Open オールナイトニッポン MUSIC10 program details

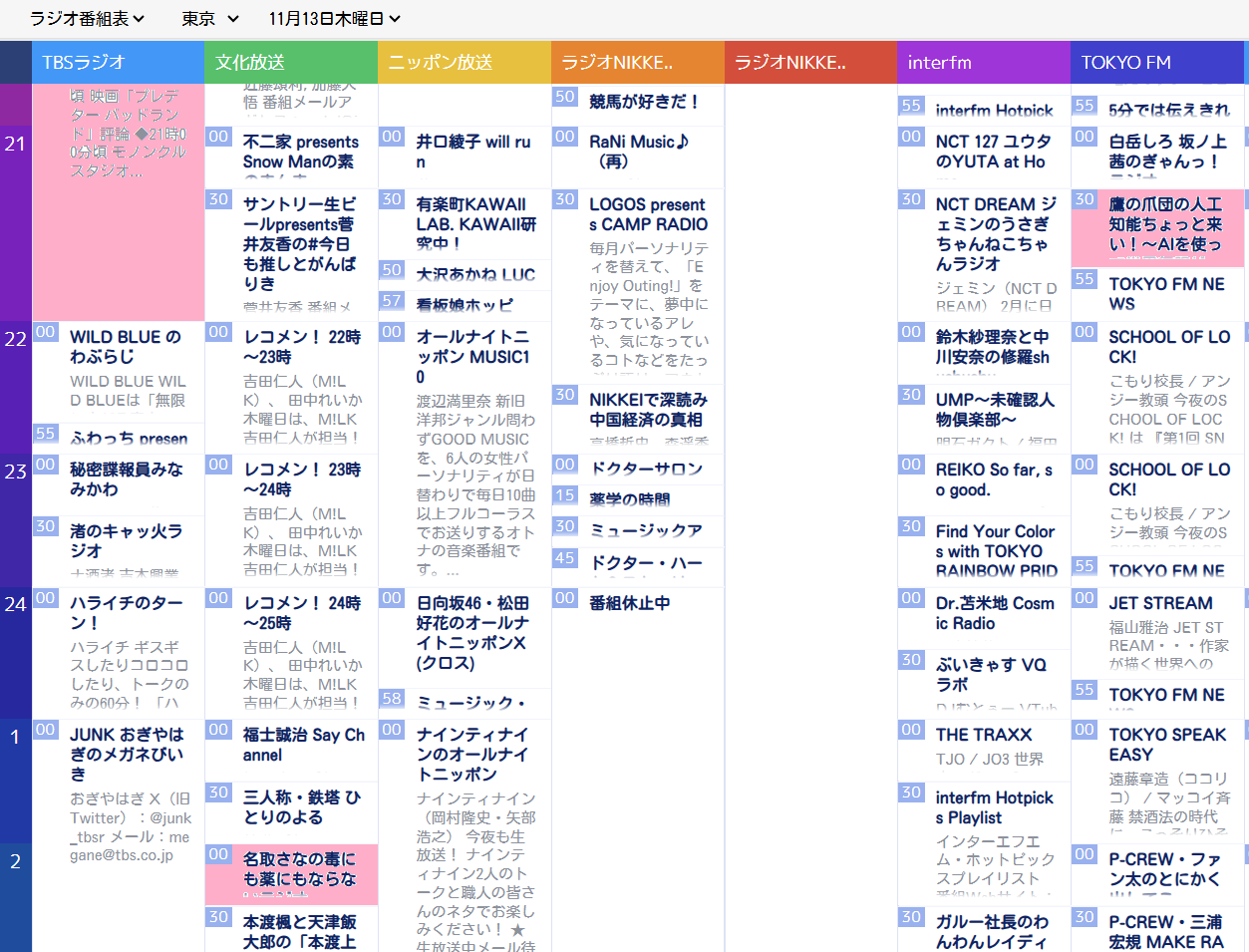pos(473,357)
